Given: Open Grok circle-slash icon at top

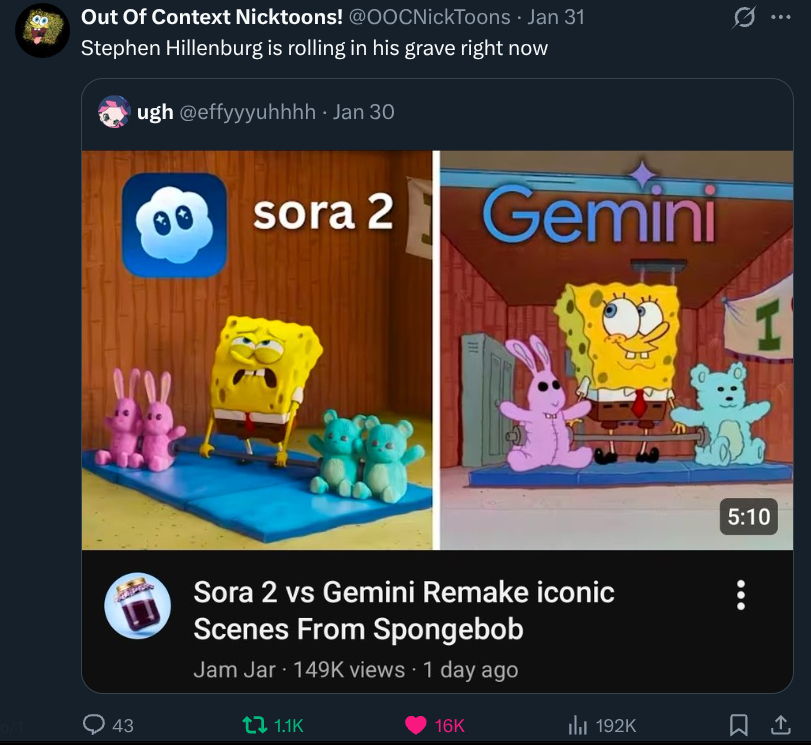Looking at the screenshot, I should click(x=743, y=18).
